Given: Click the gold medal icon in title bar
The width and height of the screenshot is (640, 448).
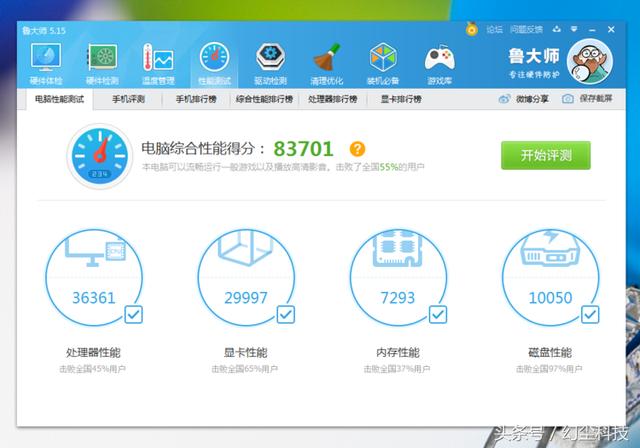Looking at the screenshot, I should (x=471, y=29).
